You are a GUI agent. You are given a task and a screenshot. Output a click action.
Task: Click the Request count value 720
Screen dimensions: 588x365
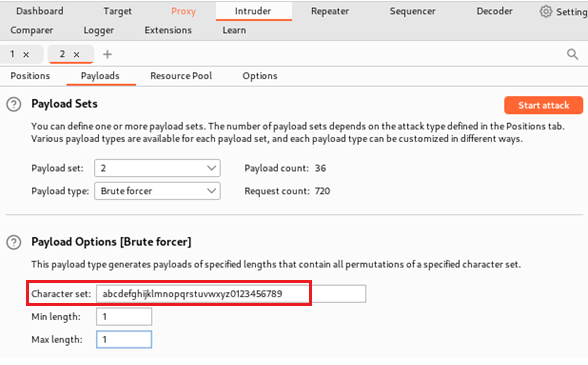click(322, 191)
